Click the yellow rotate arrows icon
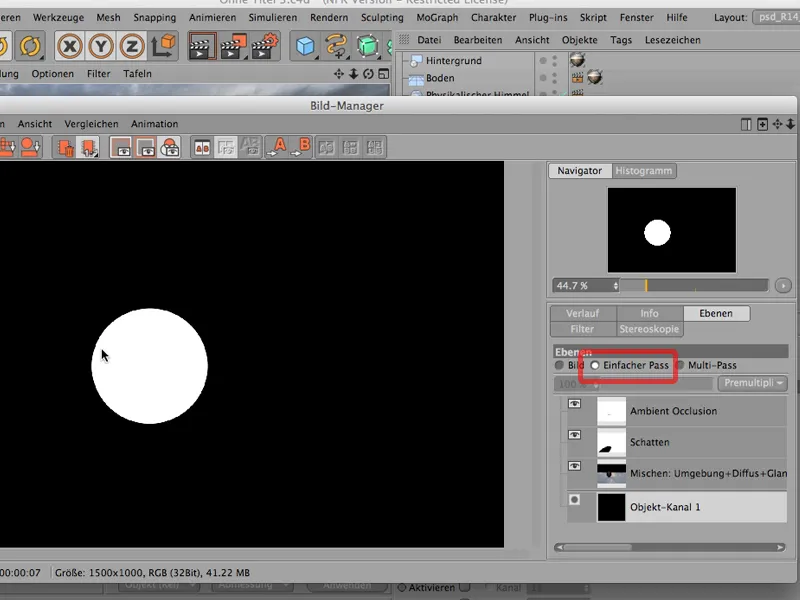The image size is (800, 600). click(30, 46)
